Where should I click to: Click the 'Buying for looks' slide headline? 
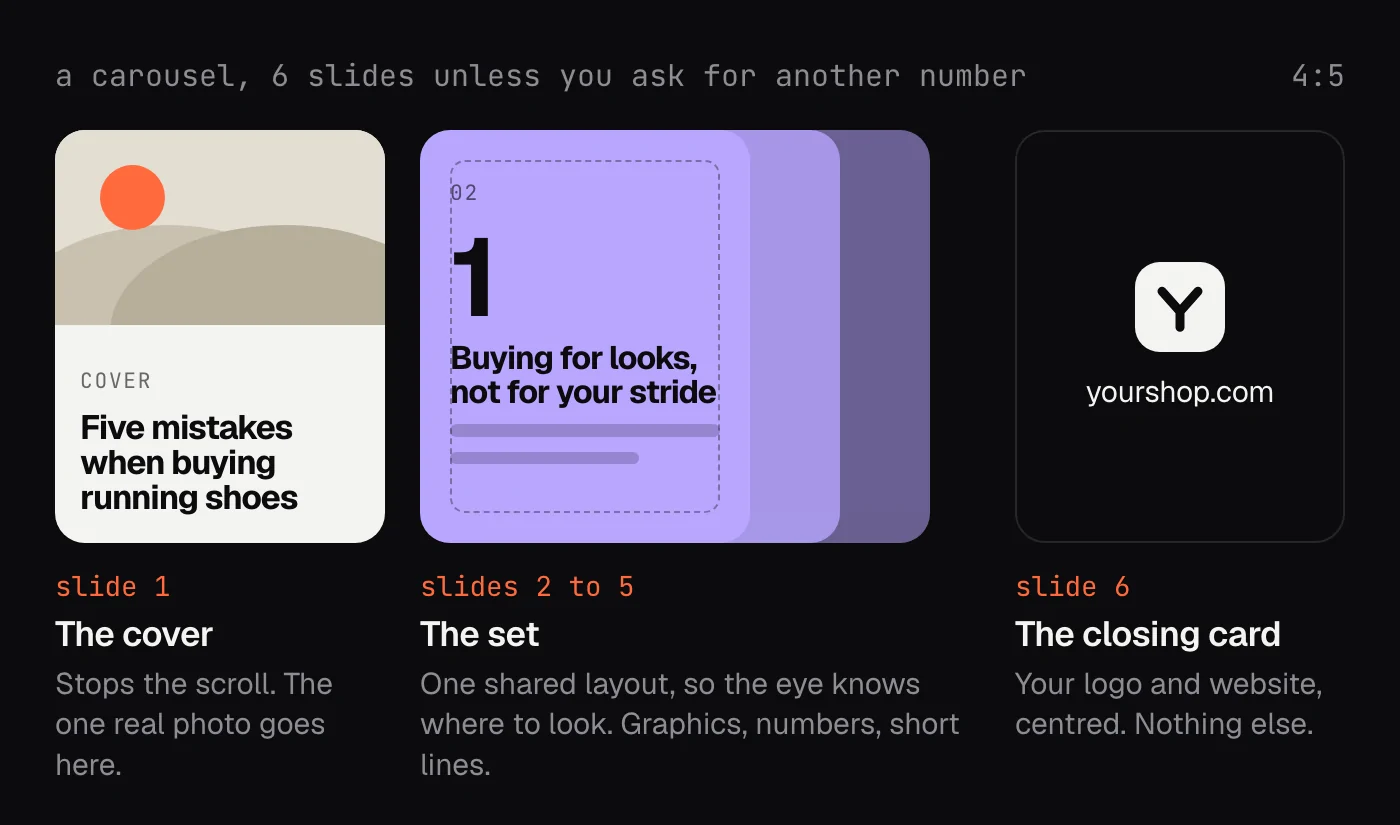point(583,375)
